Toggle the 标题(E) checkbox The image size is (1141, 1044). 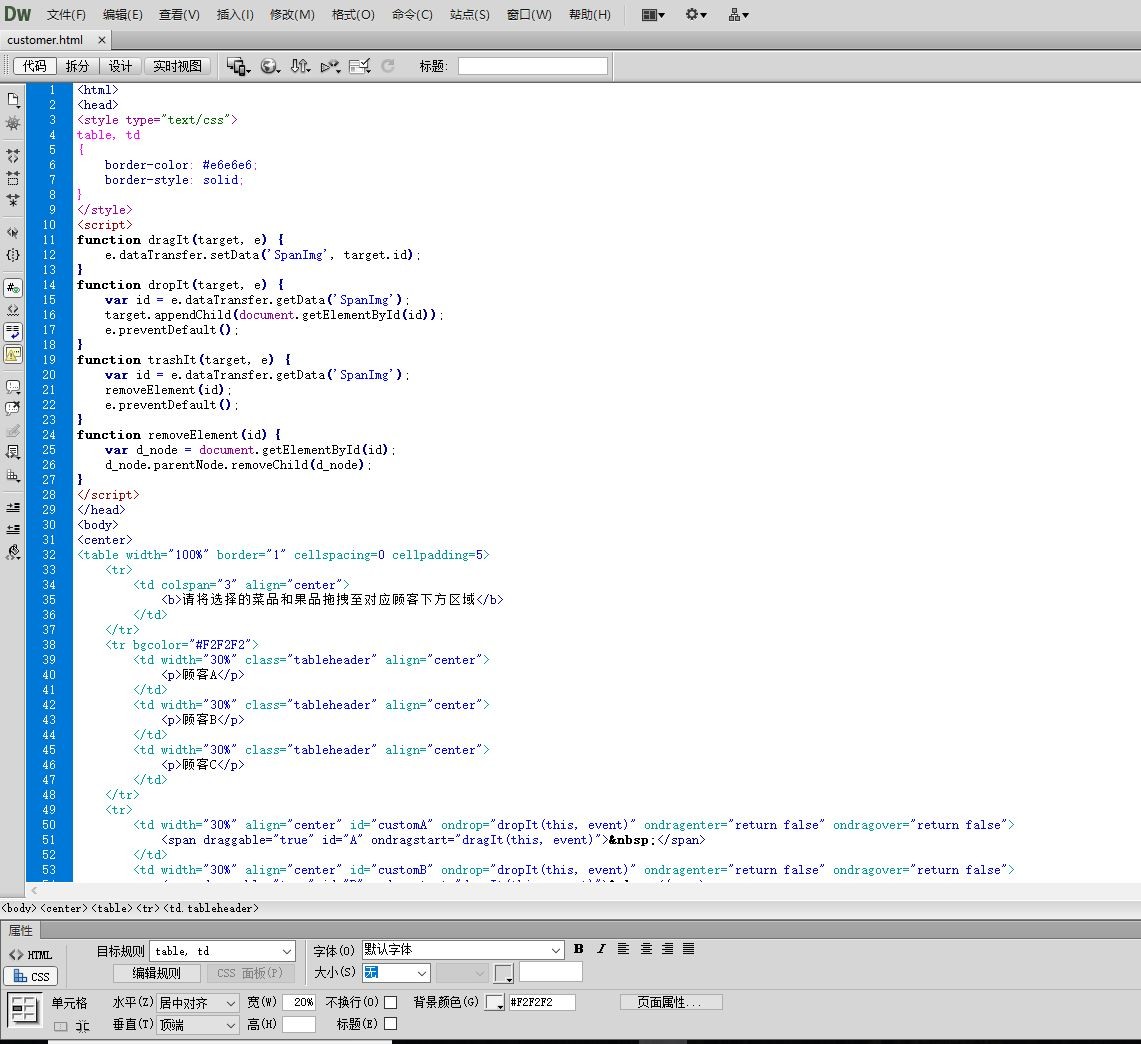tap(391, 1024)
